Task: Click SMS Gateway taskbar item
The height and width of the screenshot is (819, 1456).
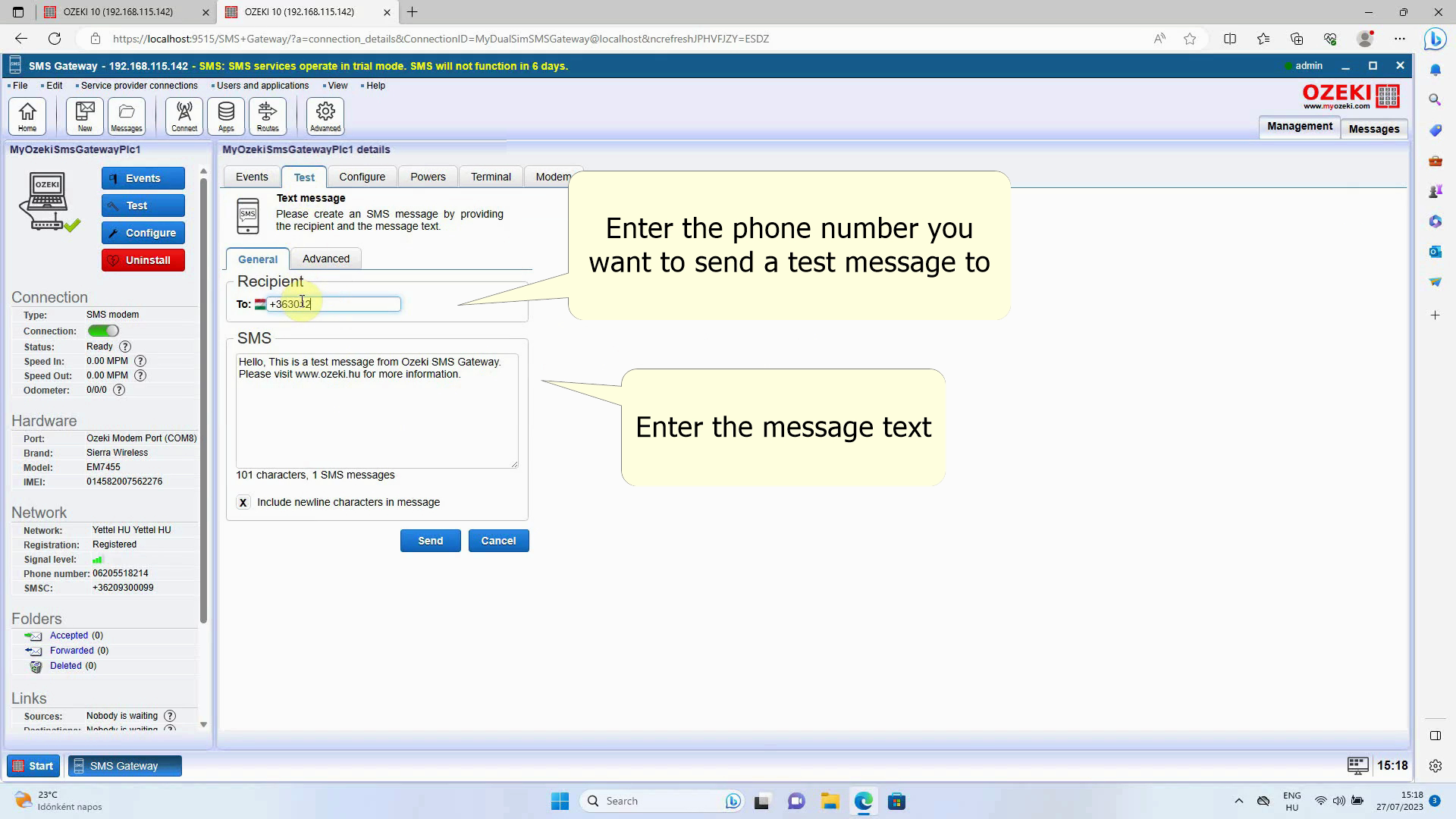Action: pos(125,766)
